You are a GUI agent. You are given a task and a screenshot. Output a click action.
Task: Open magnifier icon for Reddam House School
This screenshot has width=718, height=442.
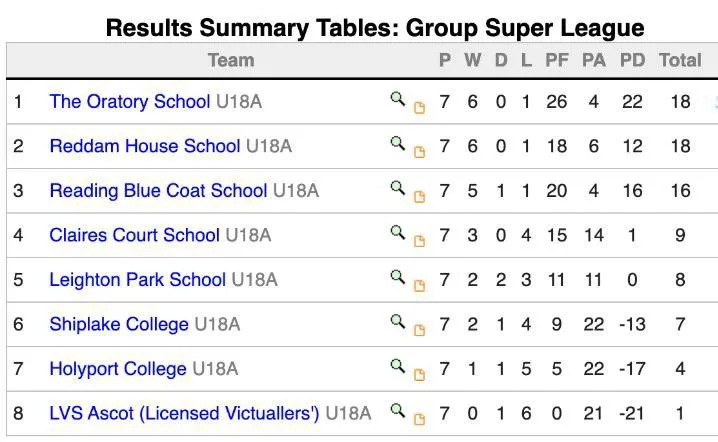397,143
